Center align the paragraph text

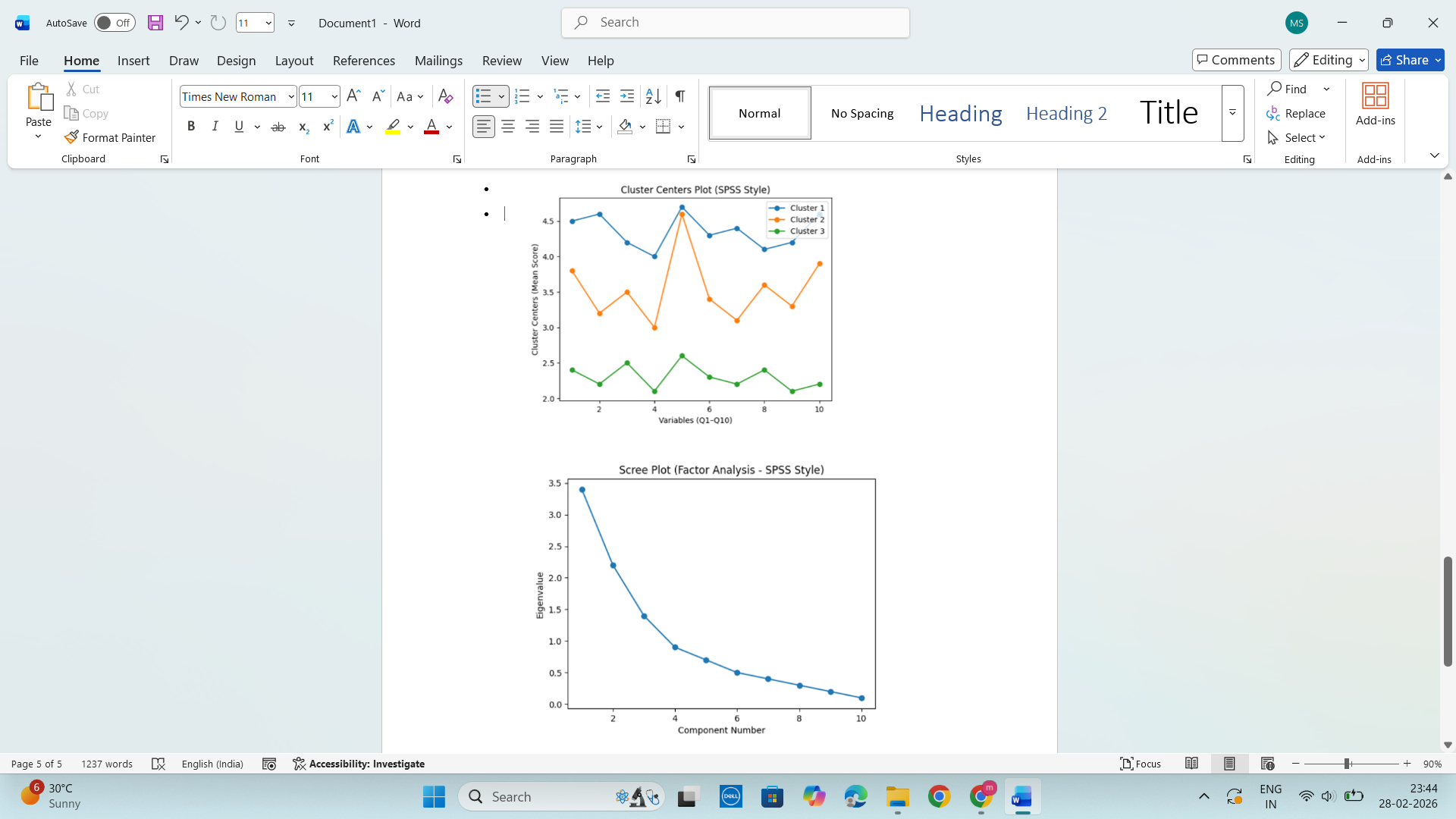508,127
